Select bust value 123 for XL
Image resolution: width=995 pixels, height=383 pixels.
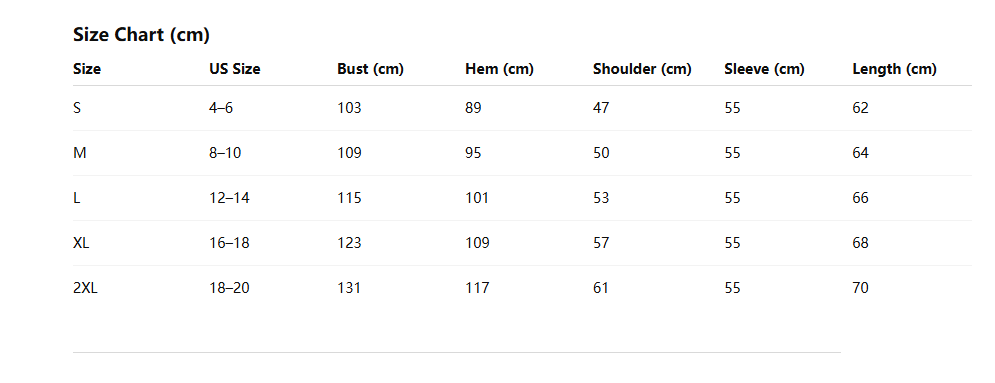click(x=349, y=243)
